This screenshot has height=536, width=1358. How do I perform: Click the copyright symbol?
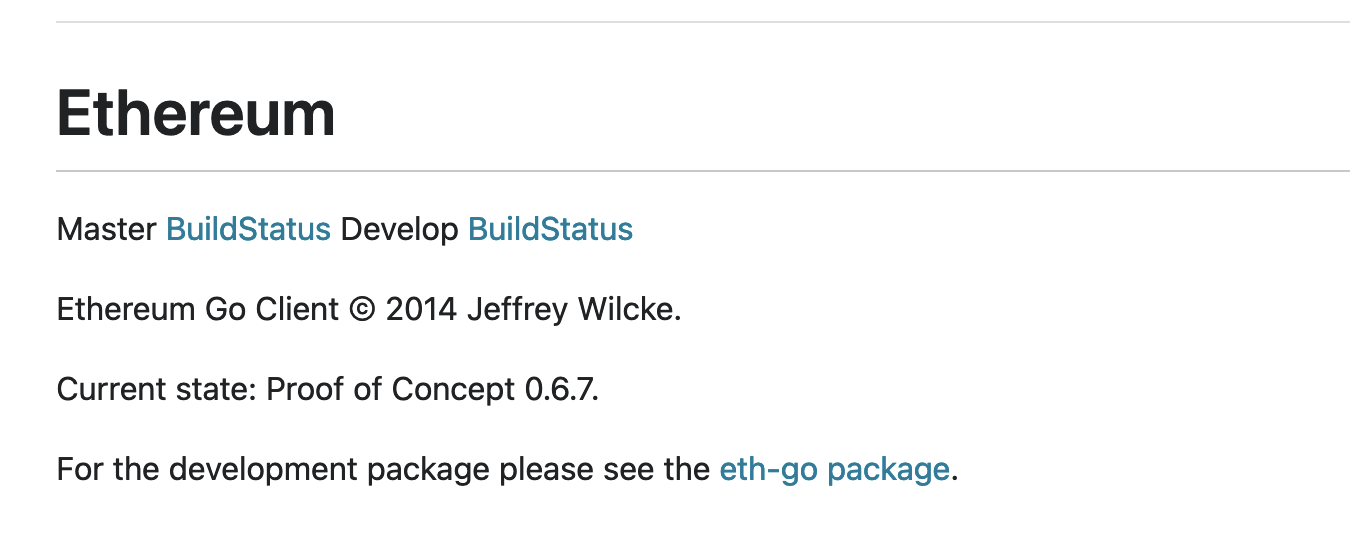362,309
